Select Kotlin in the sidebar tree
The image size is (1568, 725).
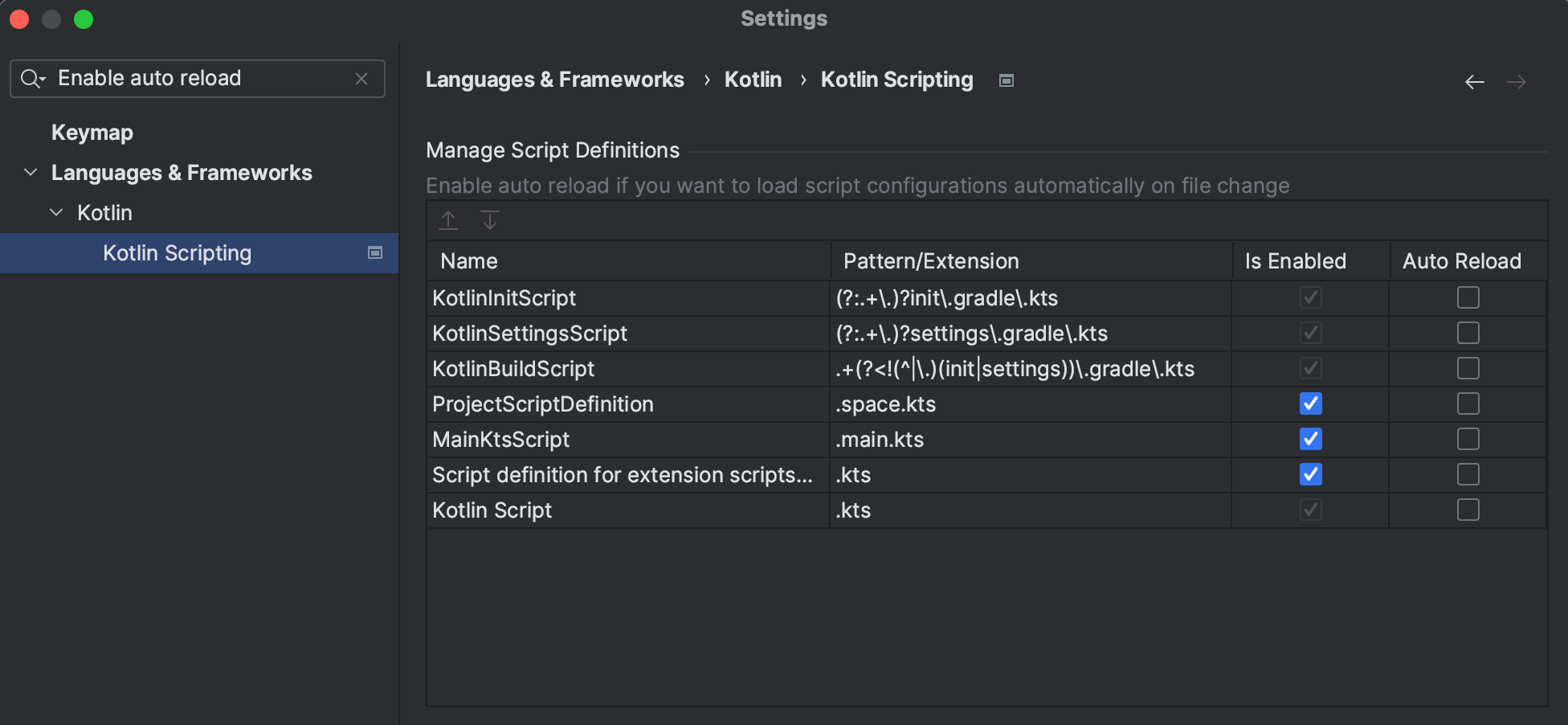pos(104,213)
